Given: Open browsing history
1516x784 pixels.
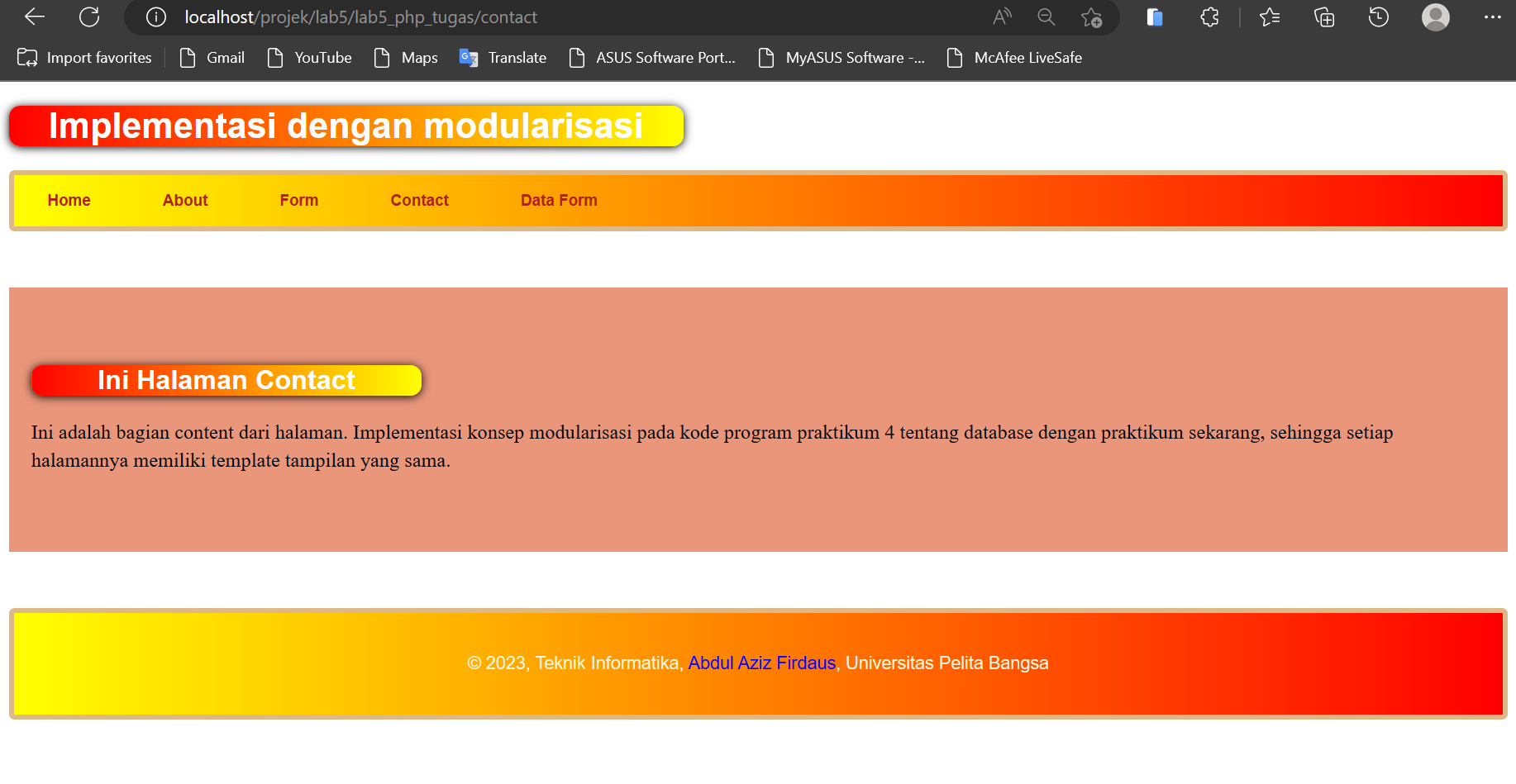Looking at the screenshot, I should click(x=1378, y=17).
